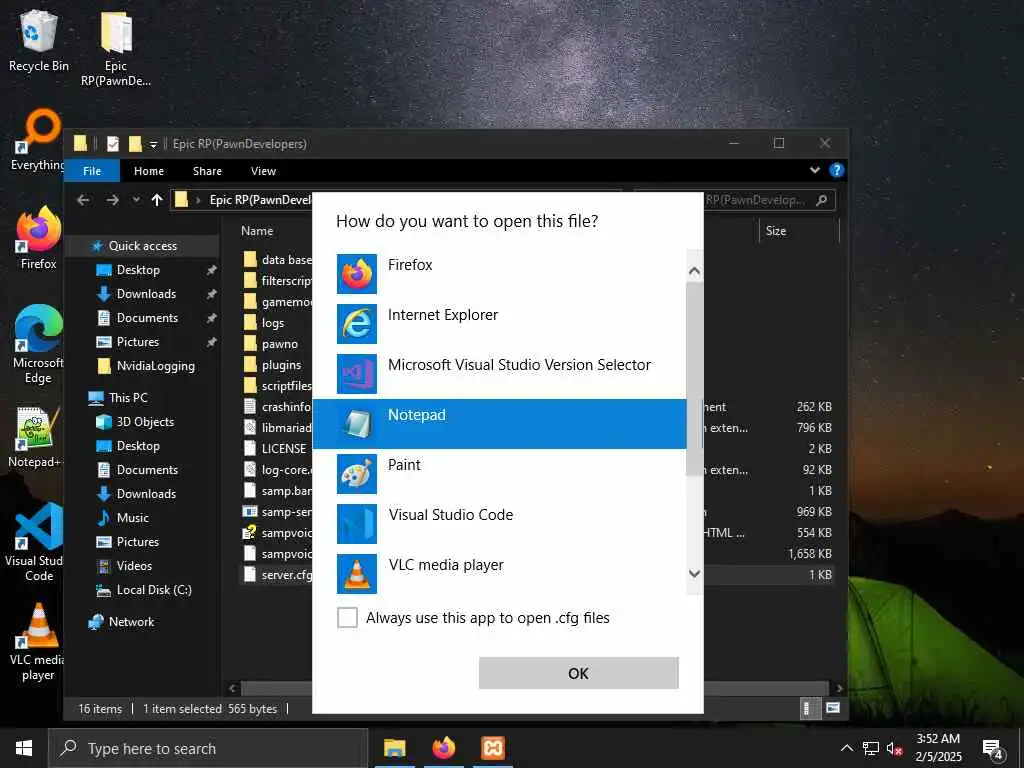Select Network in navigation pane

coord(131,622)
